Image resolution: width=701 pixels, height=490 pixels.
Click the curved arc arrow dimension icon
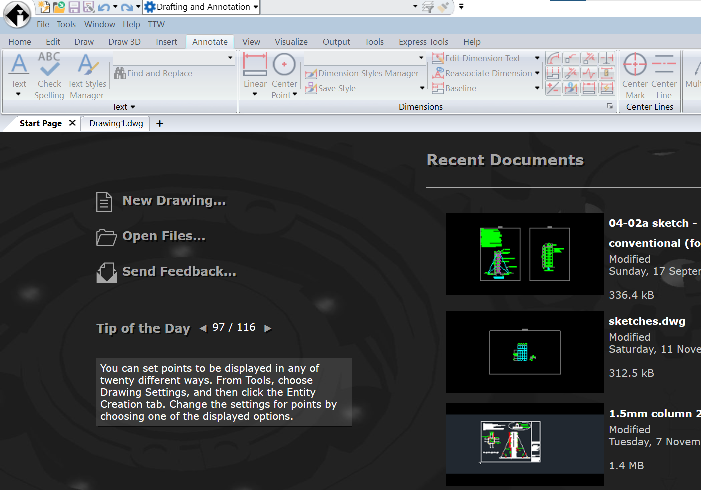point(553,59)
